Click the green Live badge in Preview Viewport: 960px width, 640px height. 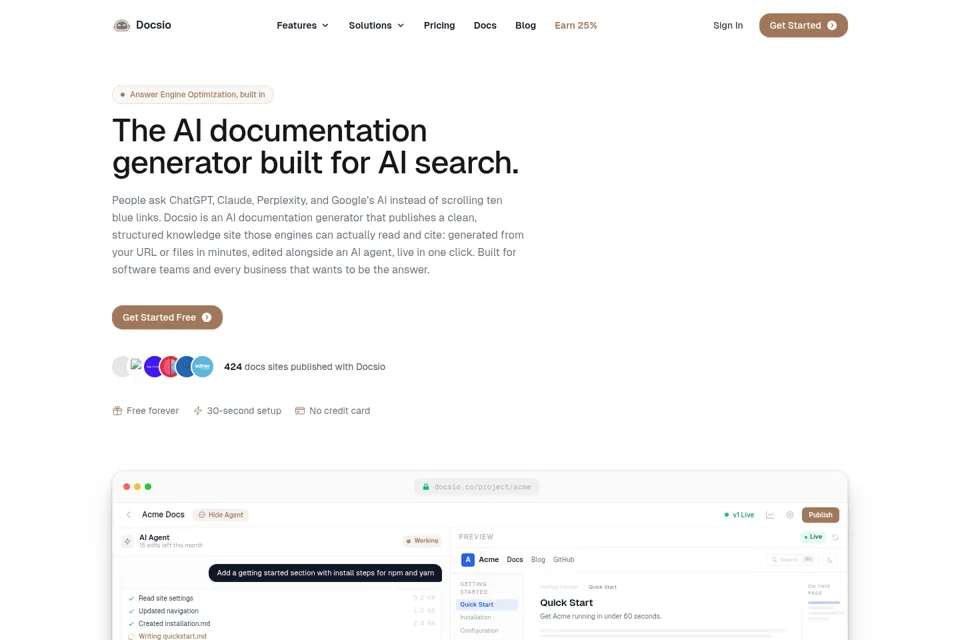814,537
